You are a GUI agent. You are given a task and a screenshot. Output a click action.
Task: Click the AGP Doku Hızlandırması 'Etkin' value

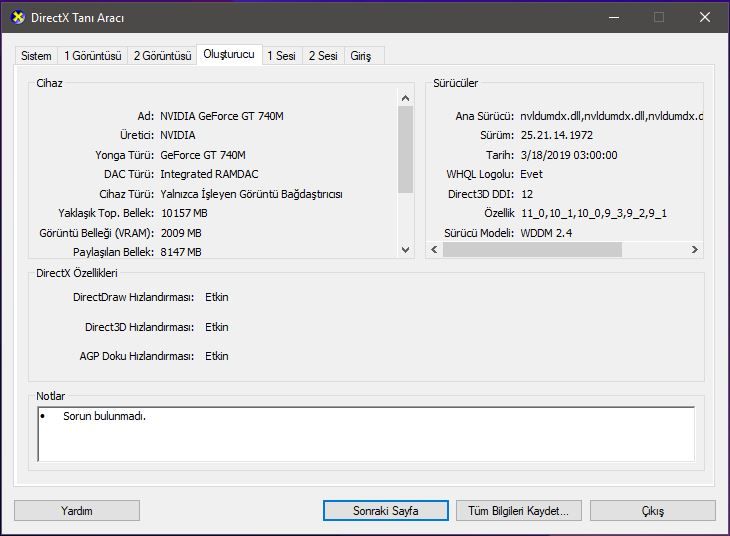pyautogui.click(x=216, y=356)
